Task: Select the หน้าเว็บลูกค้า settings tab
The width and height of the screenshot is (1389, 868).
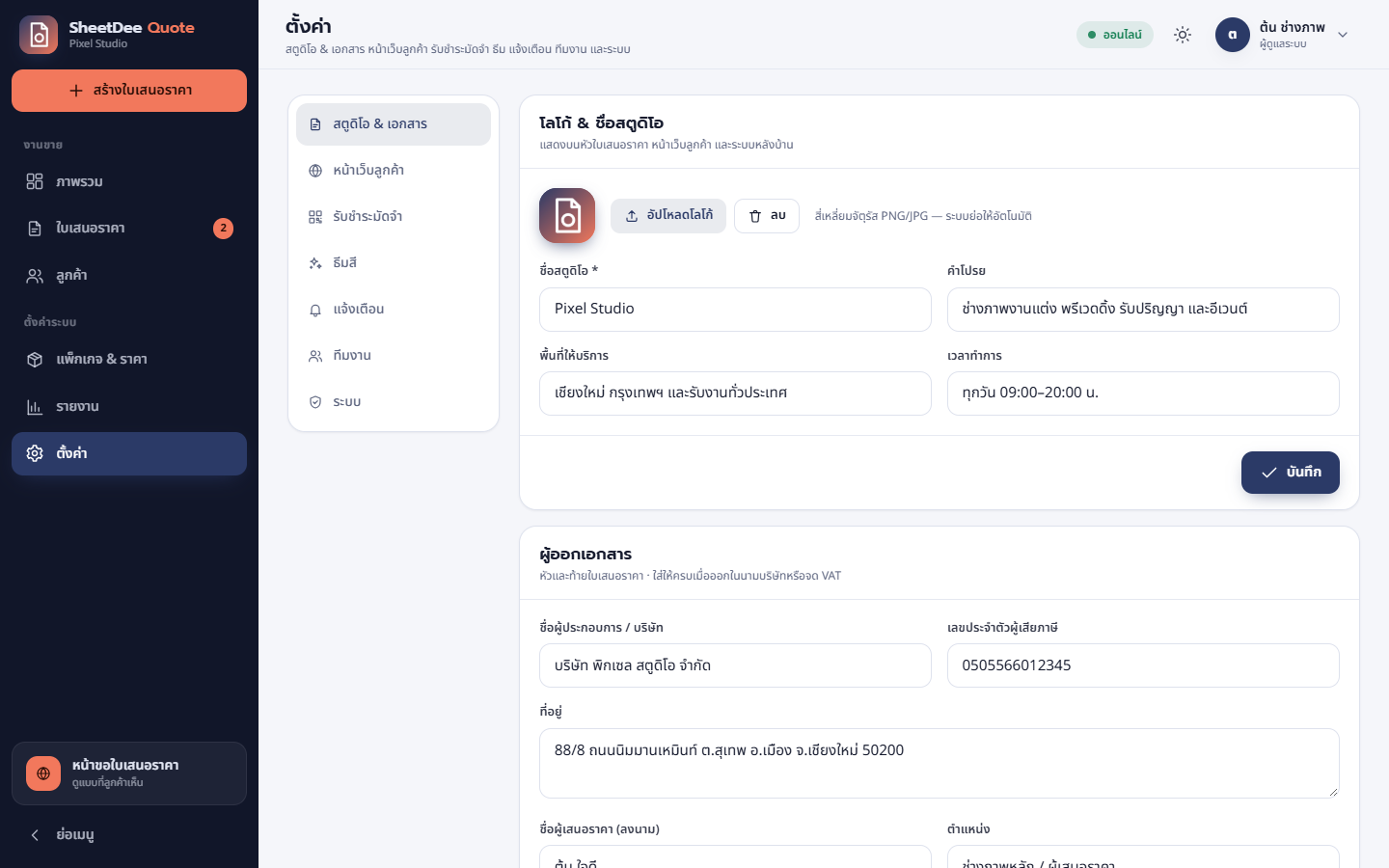Action: coord(394,171)
